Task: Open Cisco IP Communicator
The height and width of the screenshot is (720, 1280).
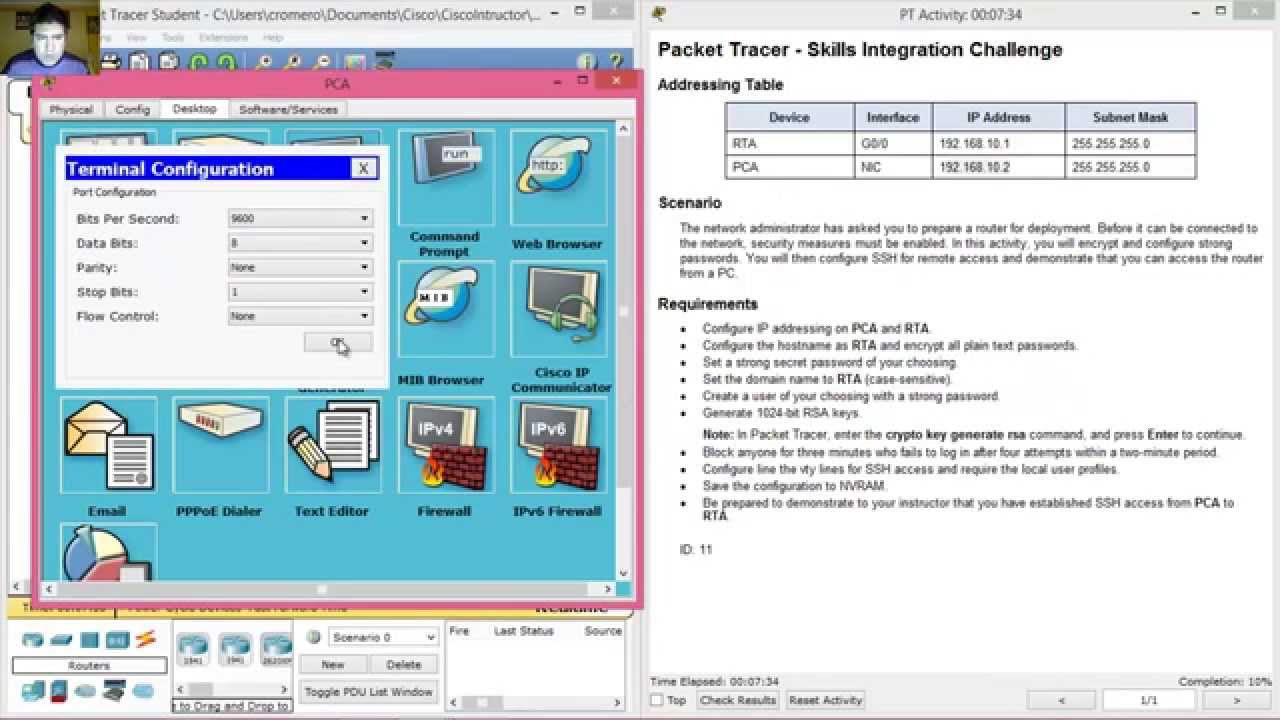Action: 557,310
